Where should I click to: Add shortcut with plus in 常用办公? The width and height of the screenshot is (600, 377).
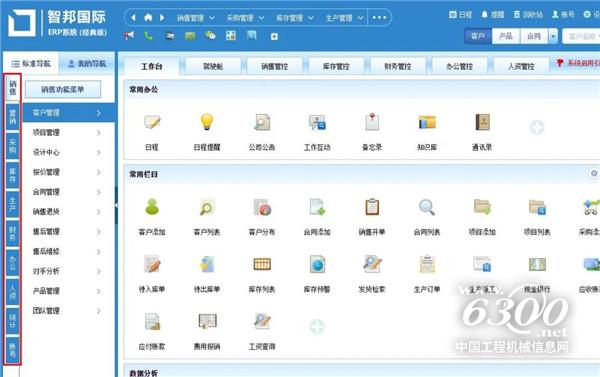[x=537, y=127]
